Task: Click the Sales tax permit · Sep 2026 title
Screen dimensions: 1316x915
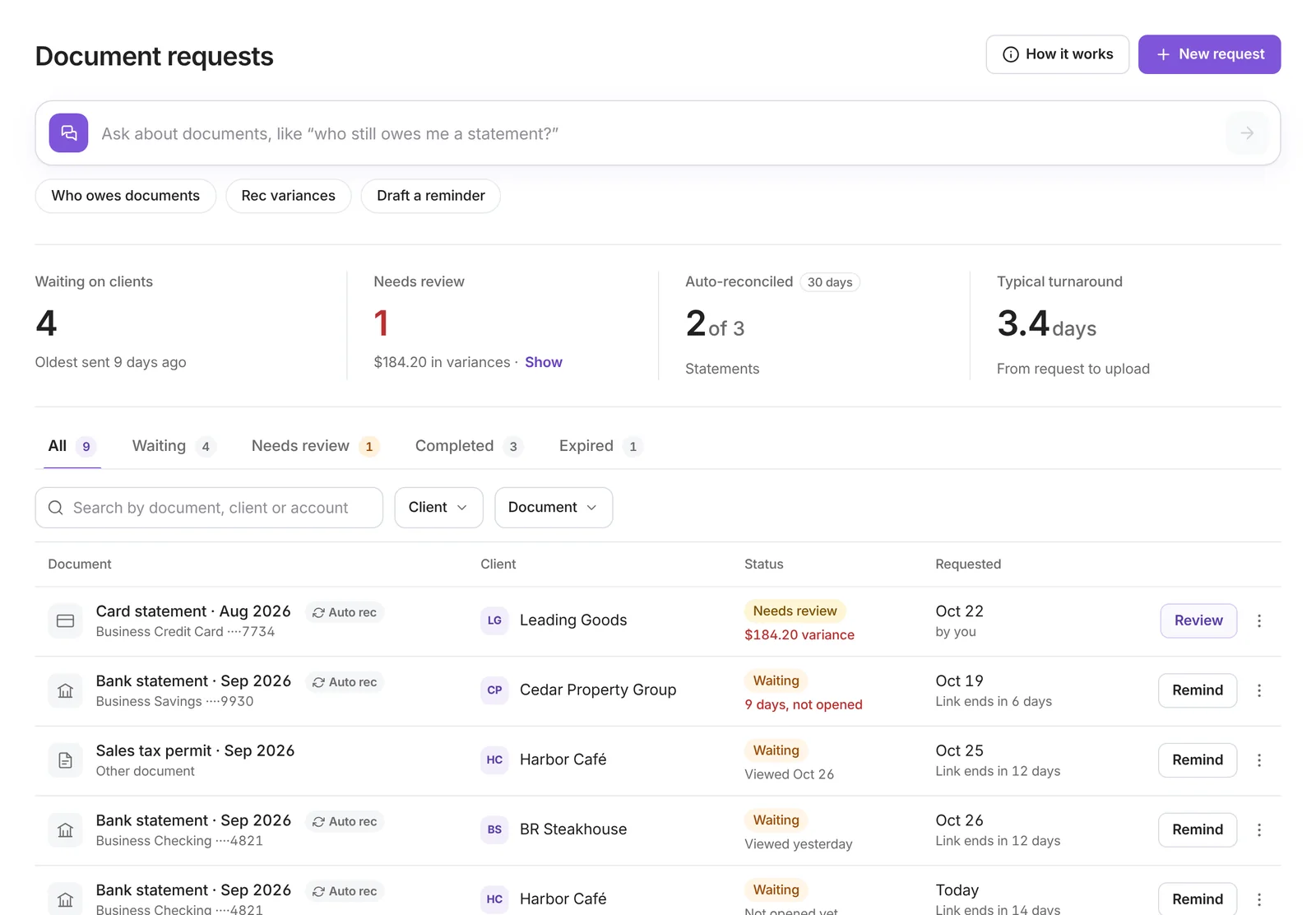Action: coord(195,750)
